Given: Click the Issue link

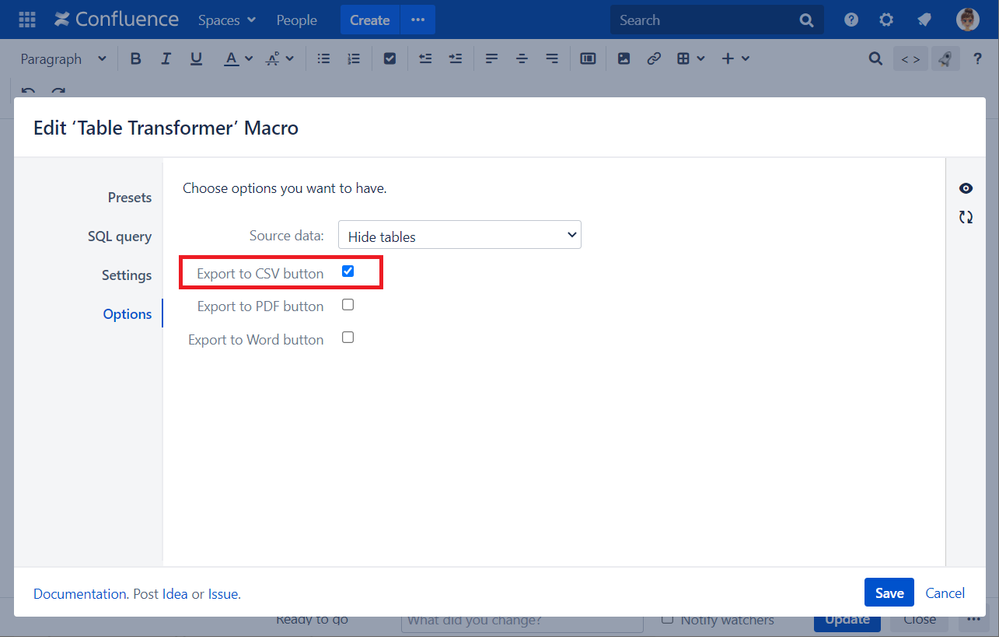Looking at the screenshot, I should (x=223, y=594).
